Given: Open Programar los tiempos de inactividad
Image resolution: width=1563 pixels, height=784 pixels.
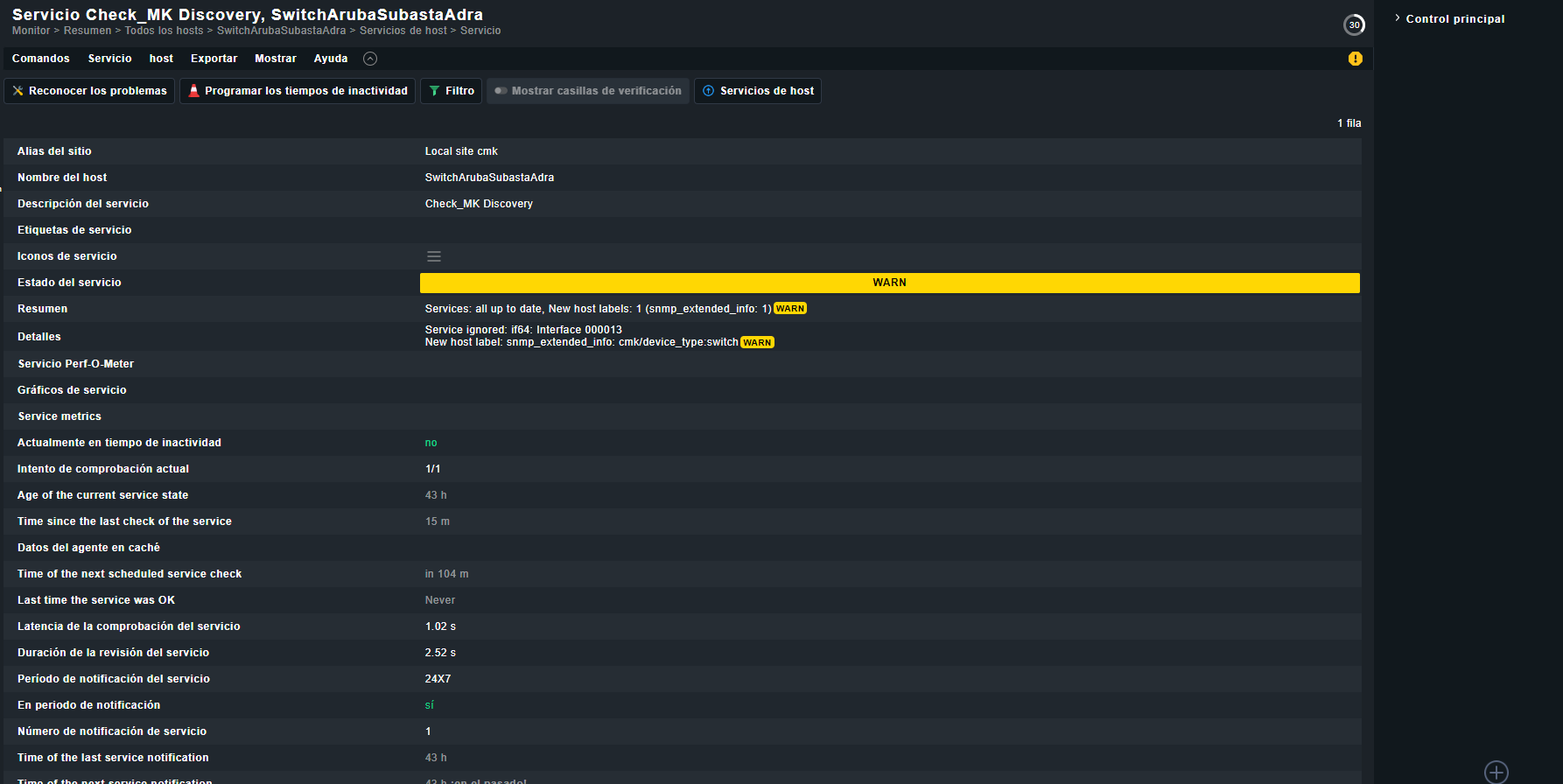Looking at the screenshot, I should [298, 91].
